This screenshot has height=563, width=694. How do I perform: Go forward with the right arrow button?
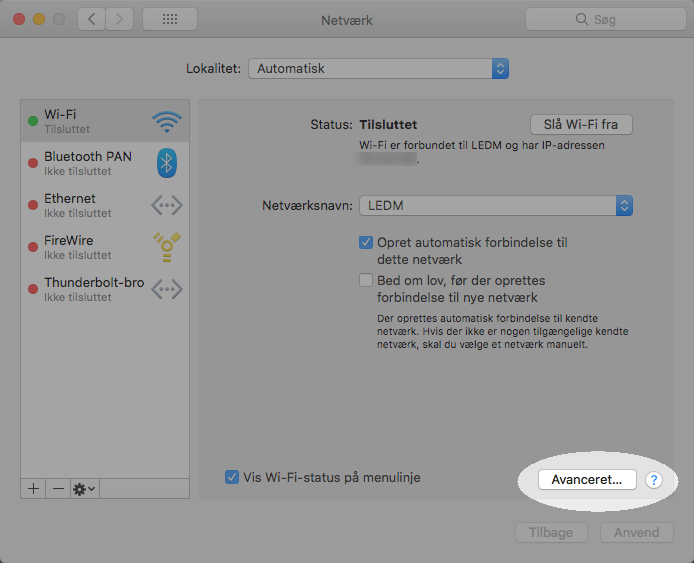tap(120, 19)
